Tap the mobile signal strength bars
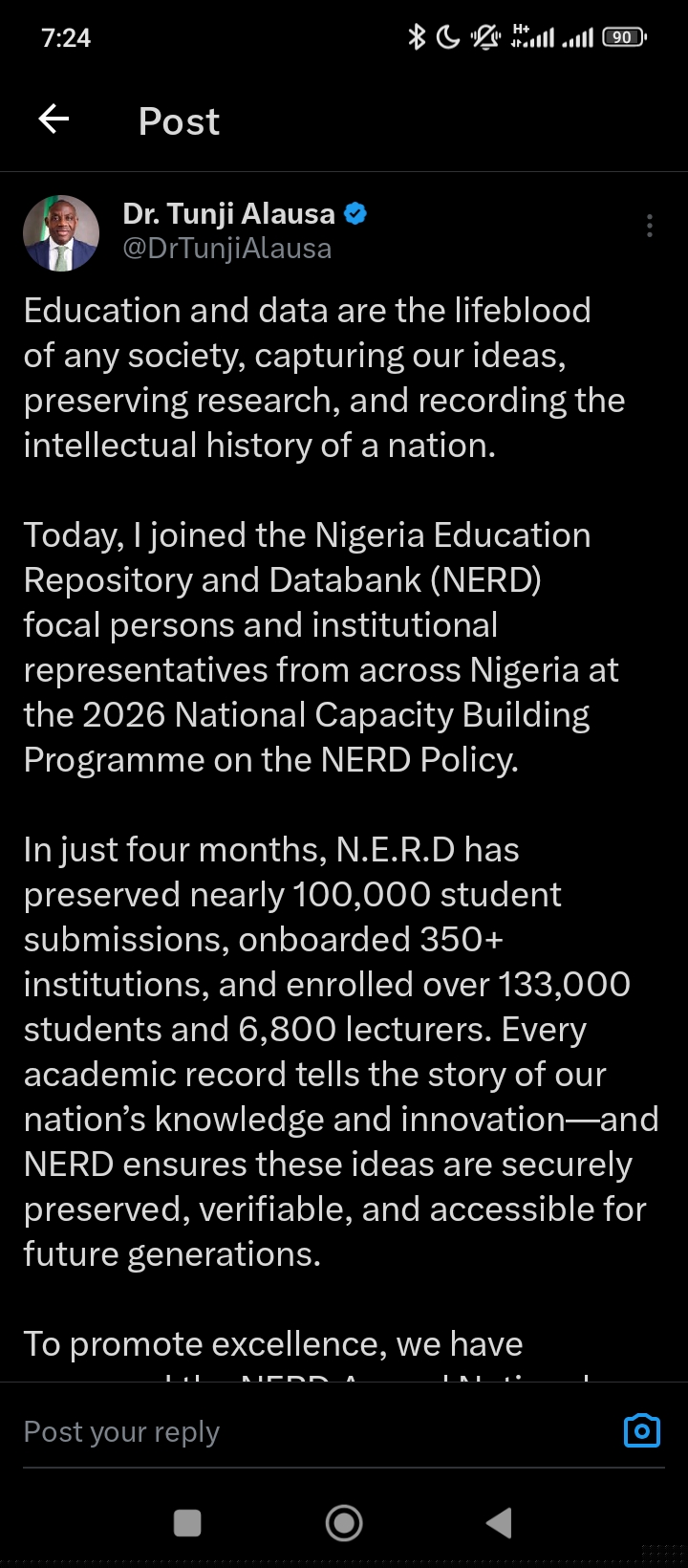This screenshot has width=688, height=1568. (577, 37)
